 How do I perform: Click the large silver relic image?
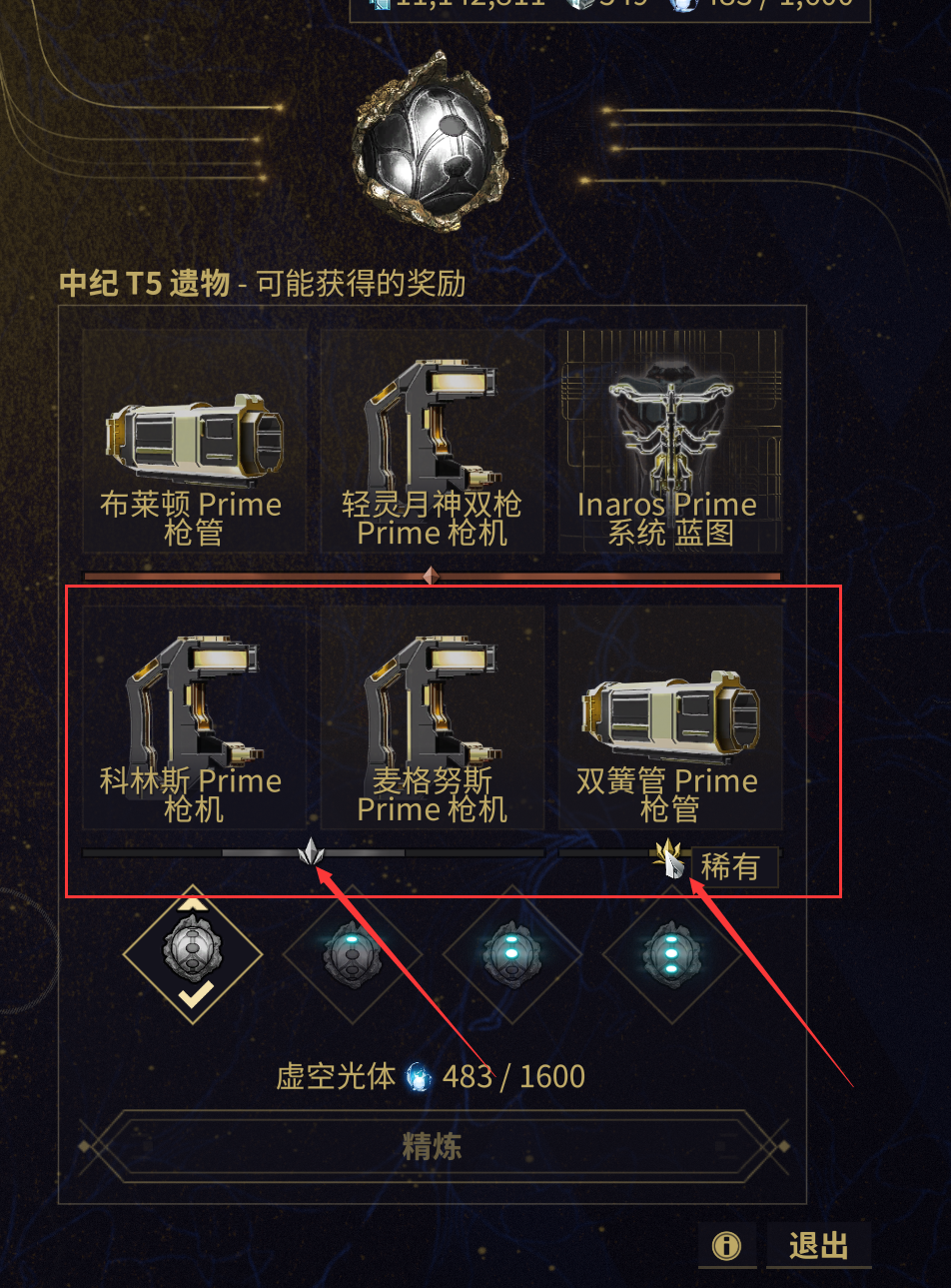coord(431,140)
